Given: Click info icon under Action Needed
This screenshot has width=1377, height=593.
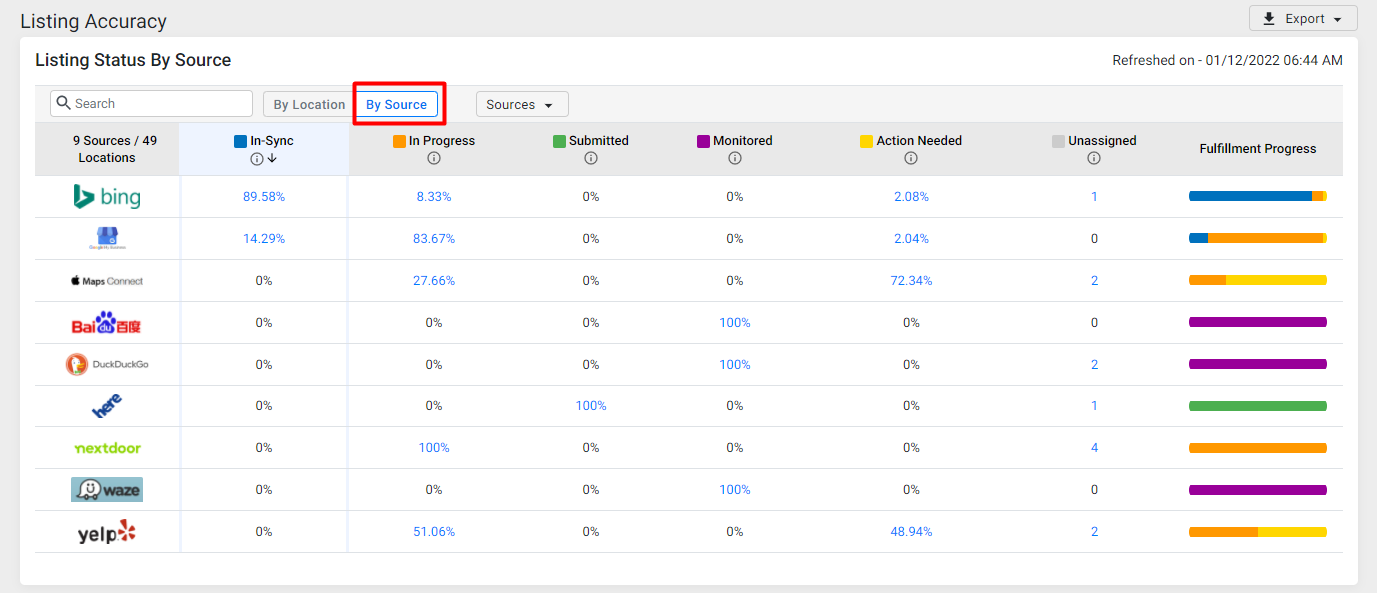Looking at the screenshot, I should click(911, 158).
